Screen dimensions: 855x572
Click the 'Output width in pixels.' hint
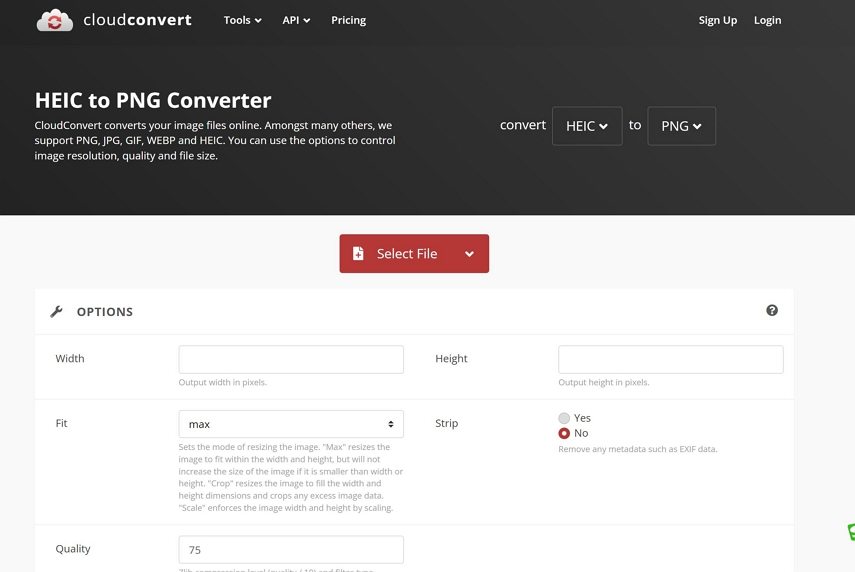click(222, 382)
